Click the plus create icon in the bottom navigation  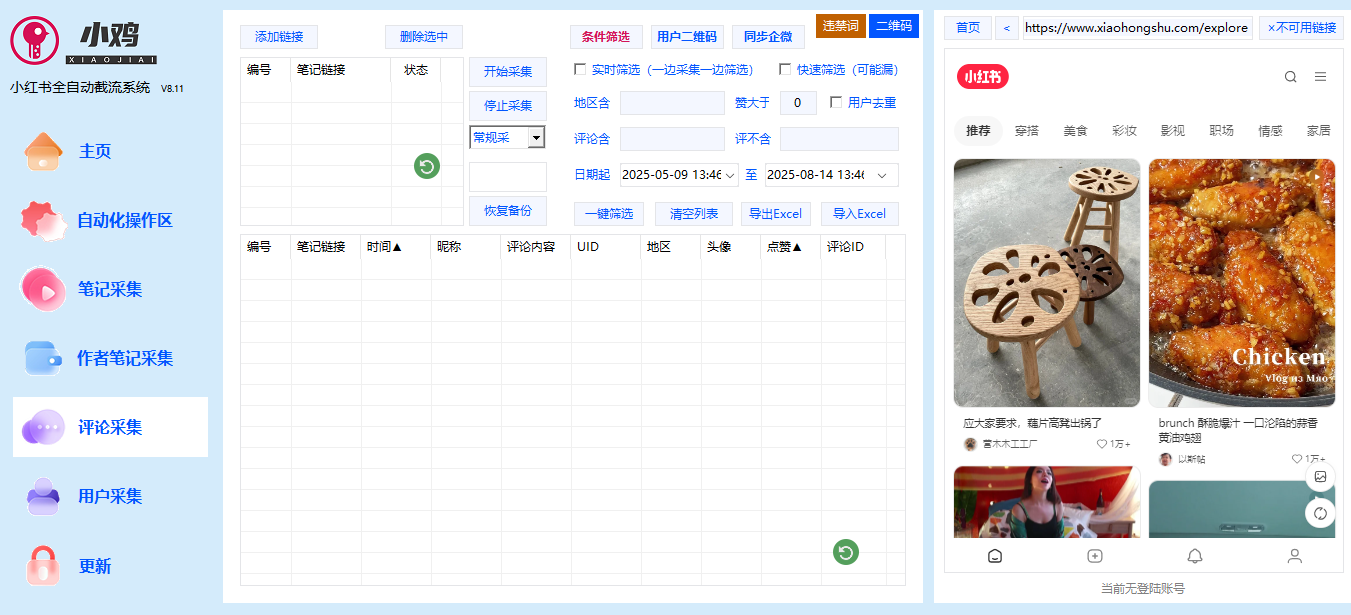[1094, 556]
